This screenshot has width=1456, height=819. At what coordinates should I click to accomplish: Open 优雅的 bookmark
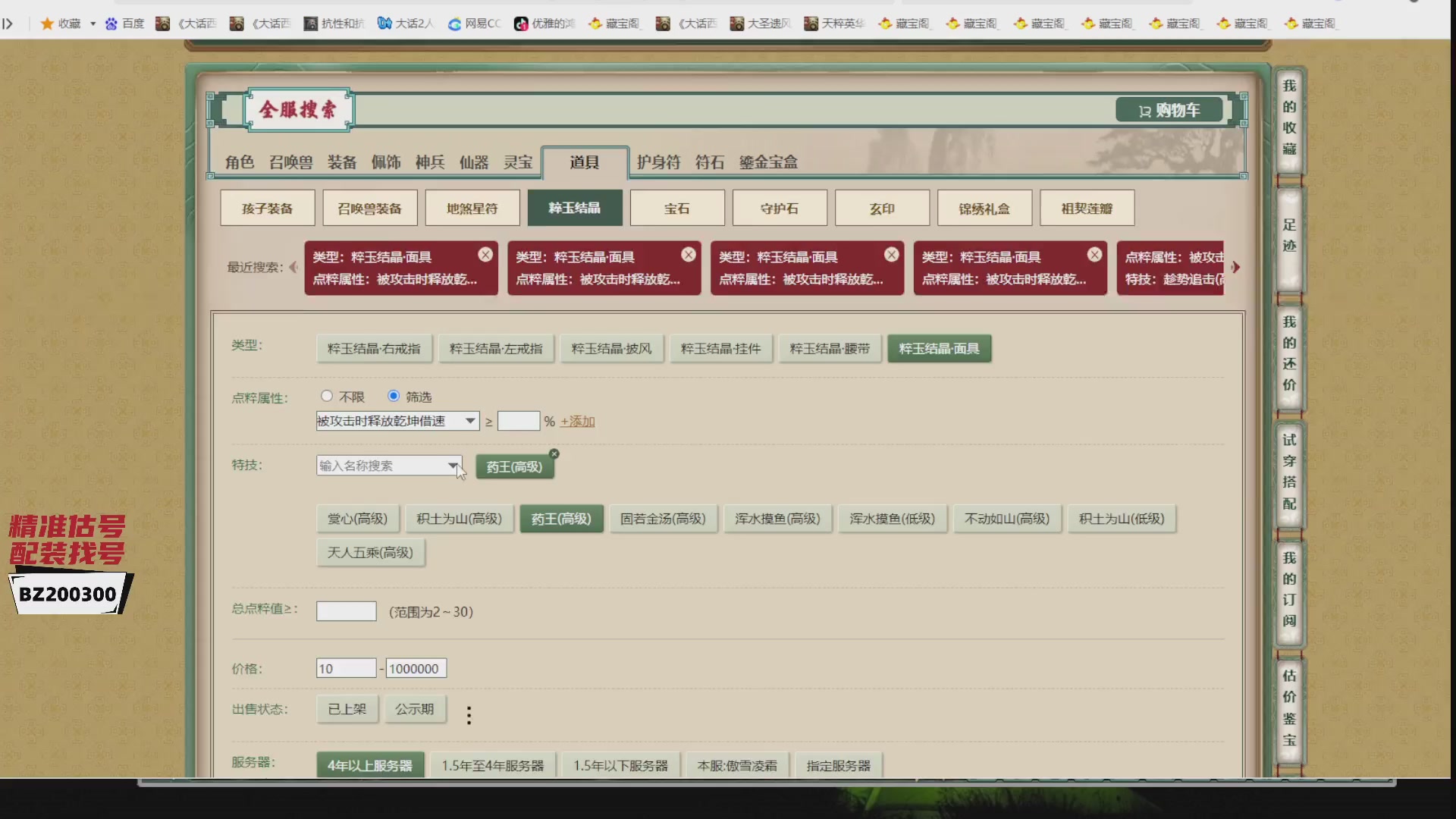tap(545, 24)
